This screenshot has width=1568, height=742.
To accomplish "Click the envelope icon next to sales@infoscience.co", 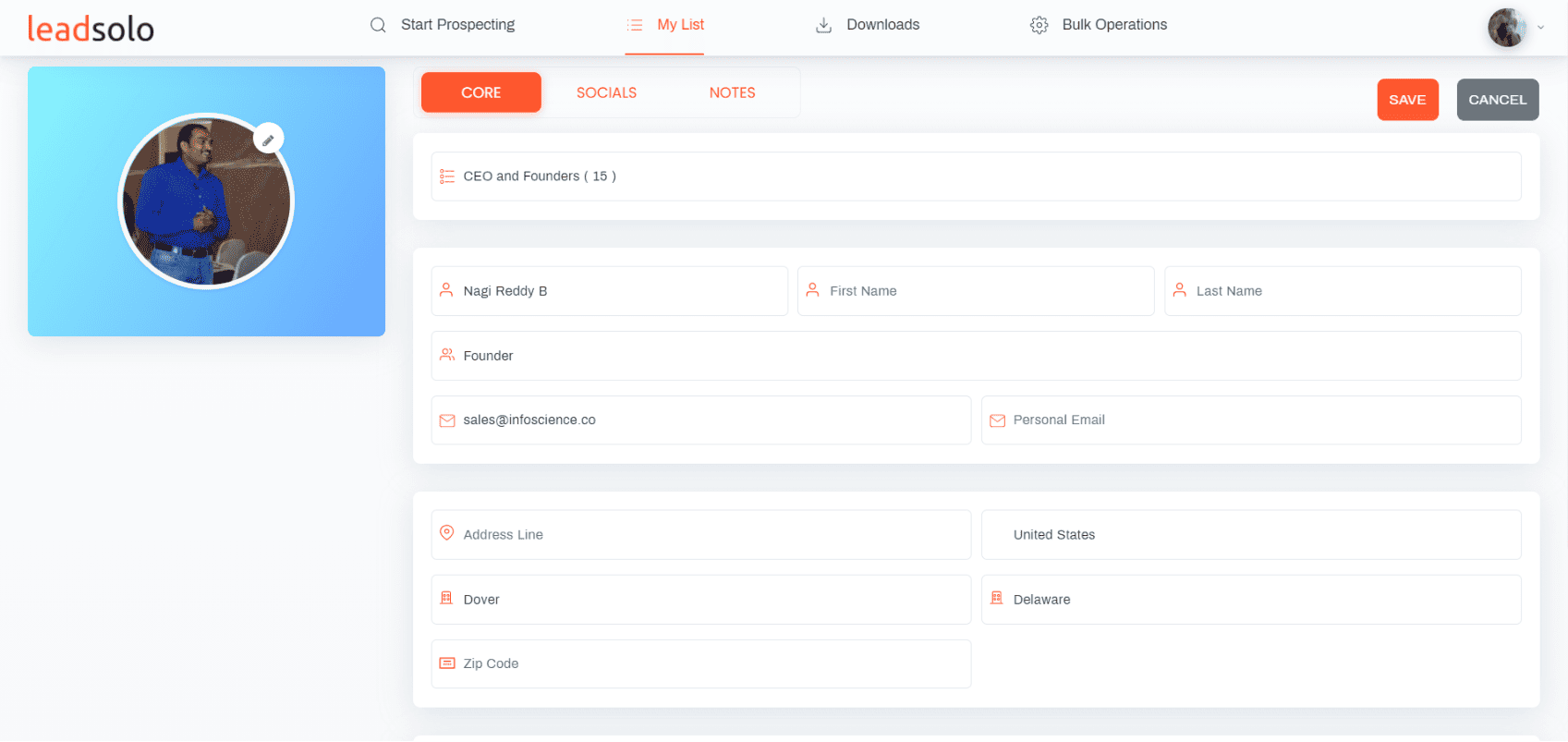I will [x=447, y=420].
